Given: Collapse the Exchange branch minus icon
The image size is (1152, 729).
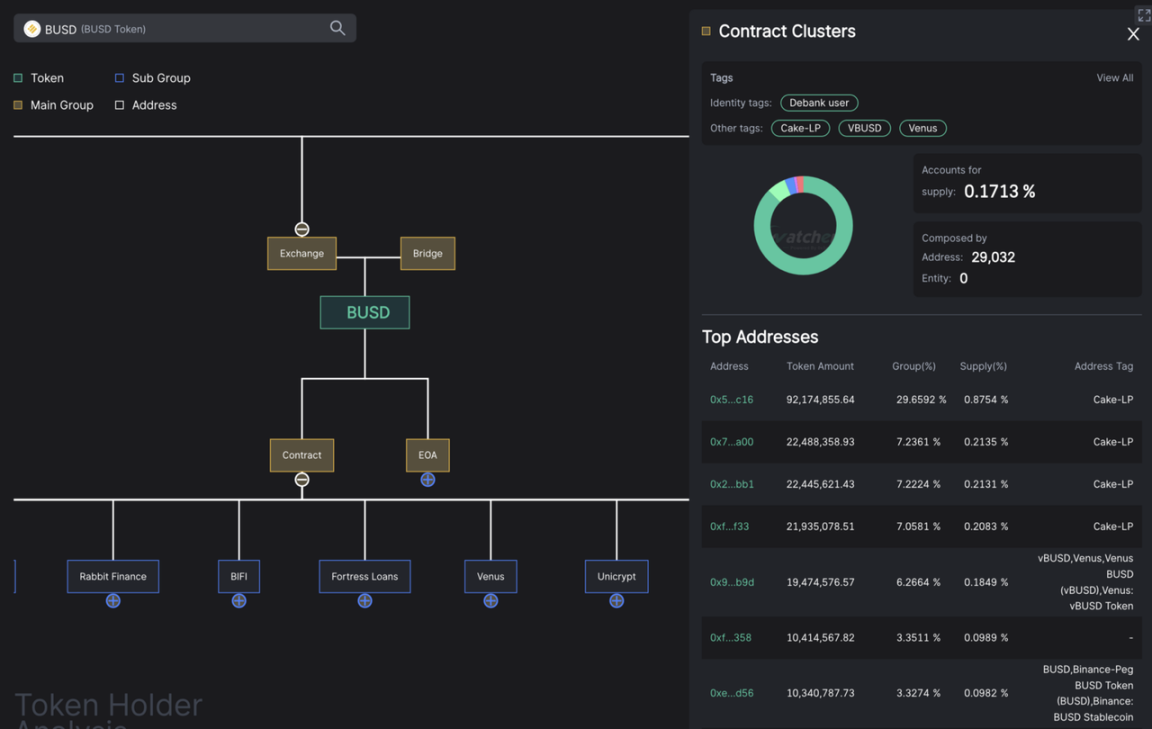Looking at the screenshot, I should [x=302, y=229].
